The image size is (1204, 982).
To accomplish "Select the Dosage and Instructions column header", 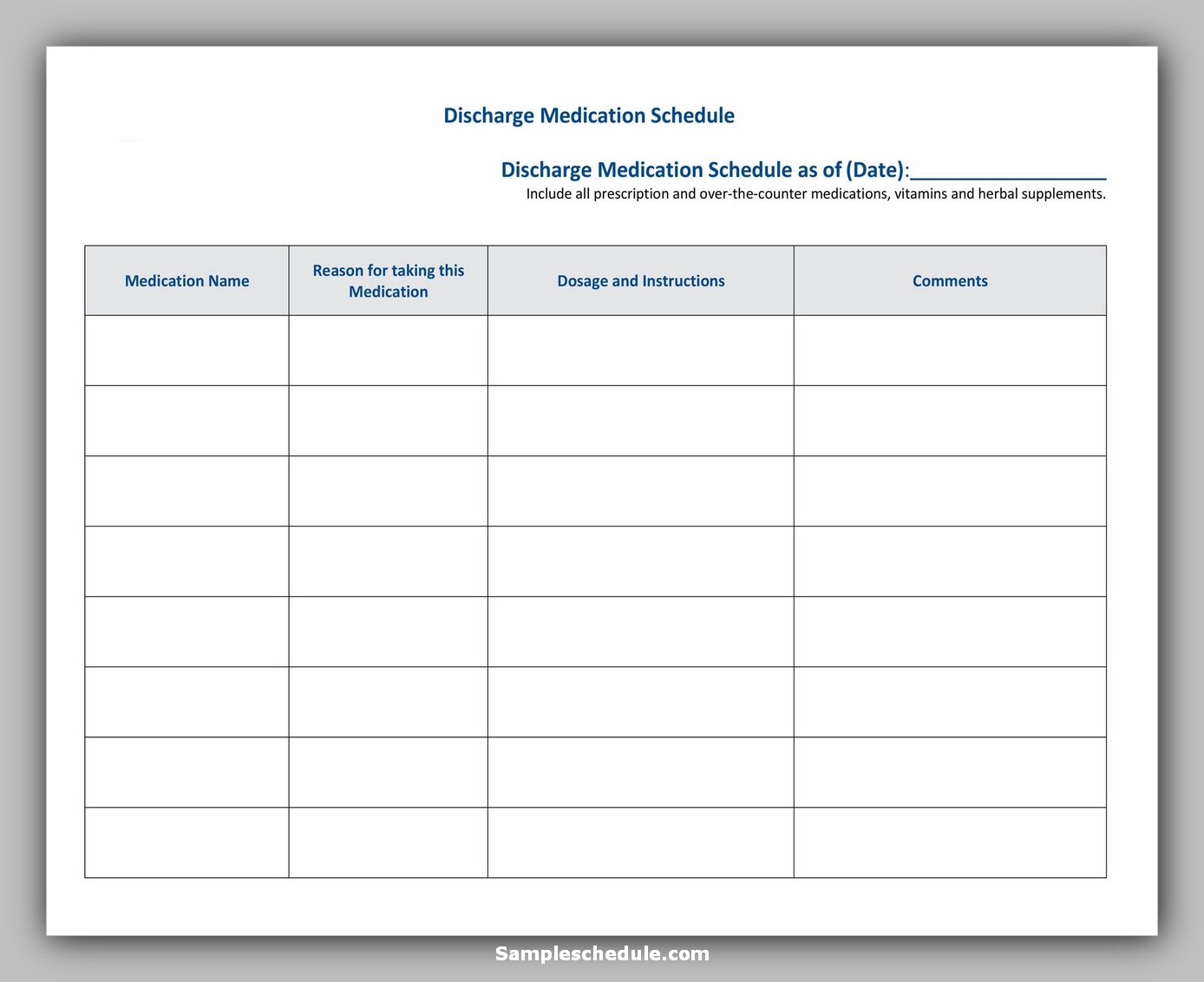I will (x=641, y=281).
